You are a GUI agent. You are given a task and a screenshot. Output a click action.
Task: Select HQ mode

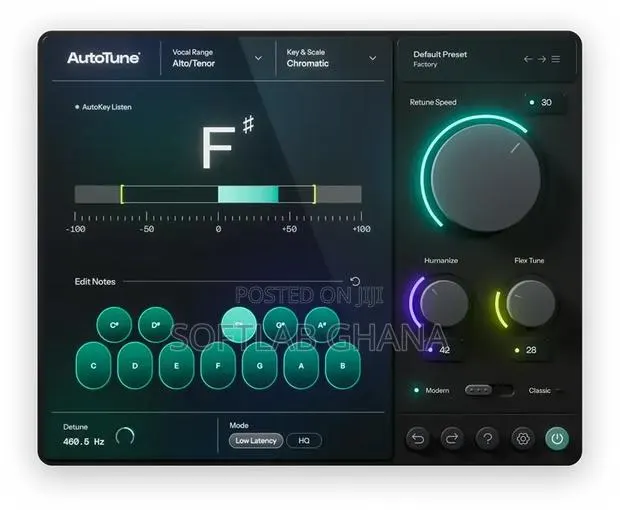point(304,440)
